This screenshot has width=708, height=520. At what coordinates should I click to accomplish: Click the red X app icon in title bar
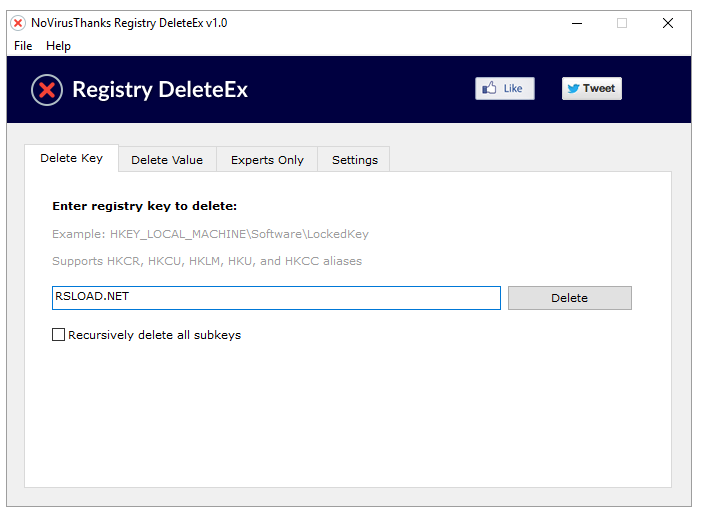(x=18, y=23)
